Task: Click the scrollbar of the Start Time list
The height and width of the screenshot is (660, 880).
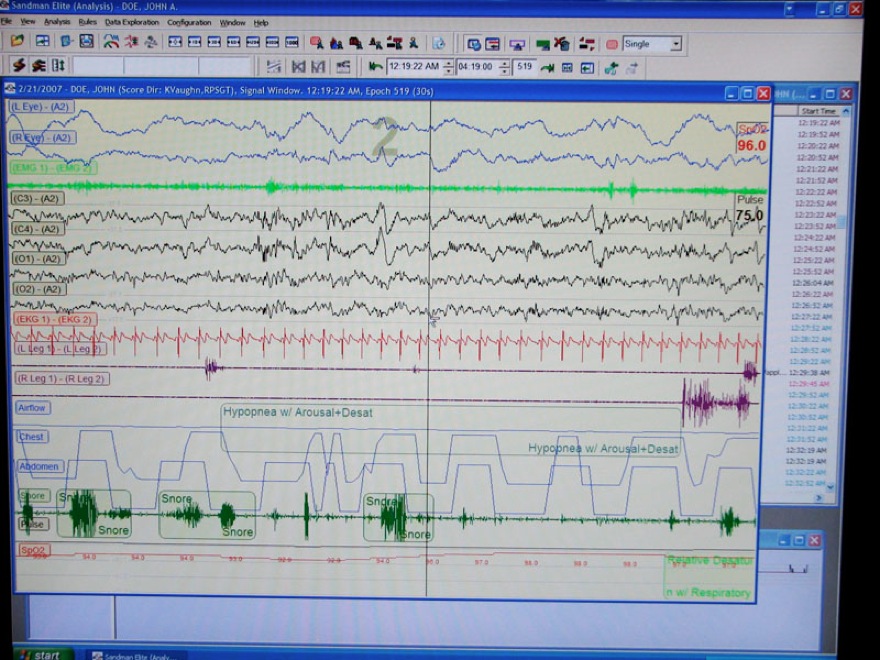Action: [845, 300]
